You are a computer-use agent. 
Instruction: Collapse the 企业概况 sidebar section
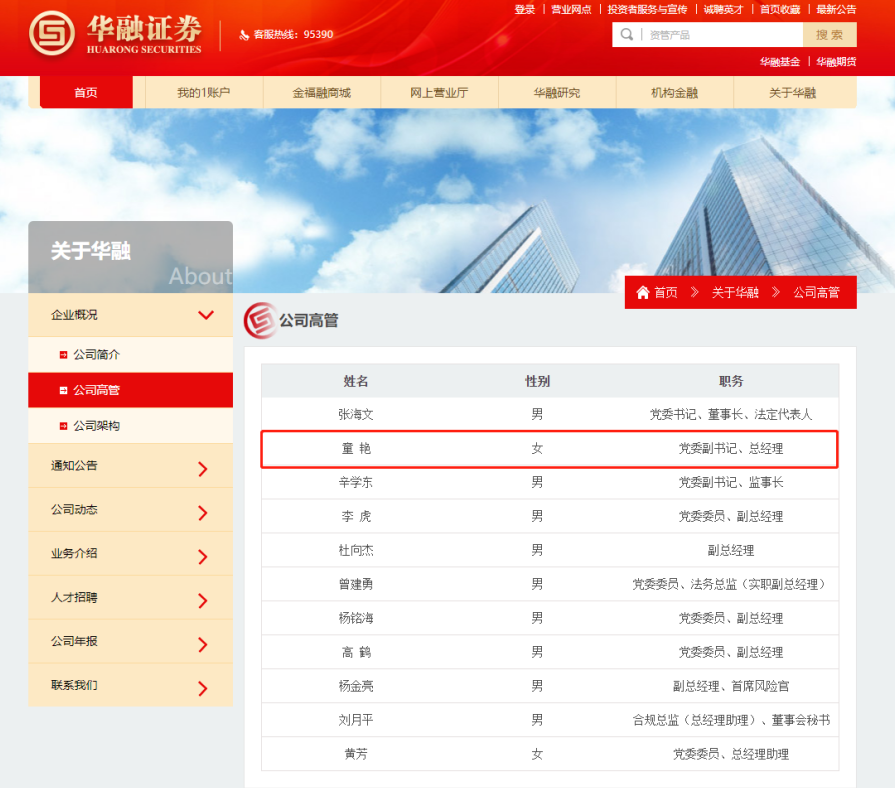click(205, 315)
